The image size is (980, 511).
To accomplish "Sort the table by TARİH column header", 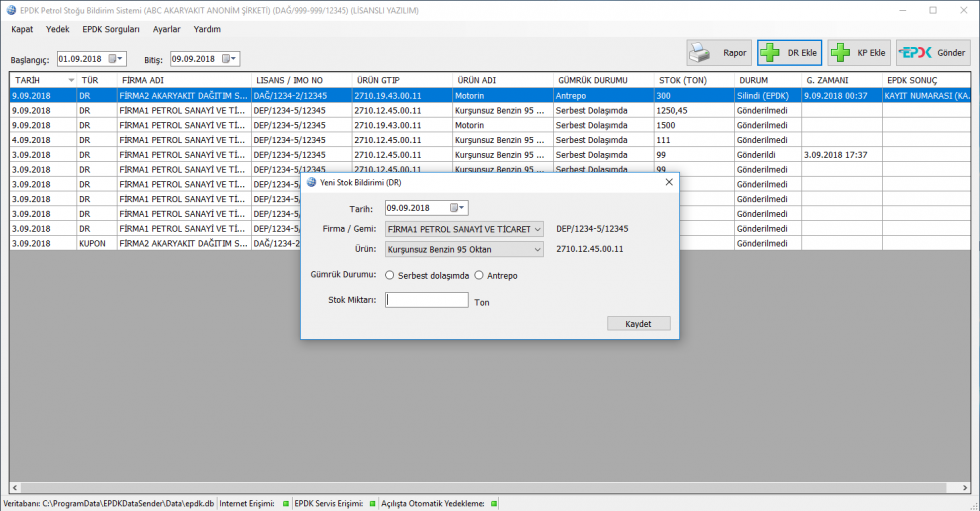I will (x=42, y=79).
